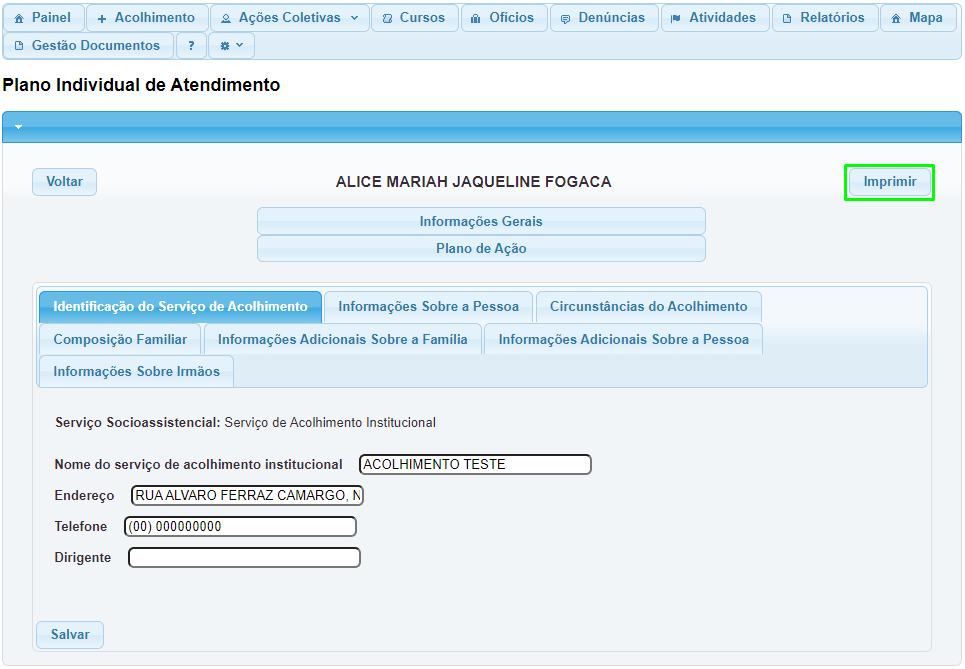Open the Denúncias menu item
The image size is (965, 669).
pyautogui.click(x=604, y=18)
